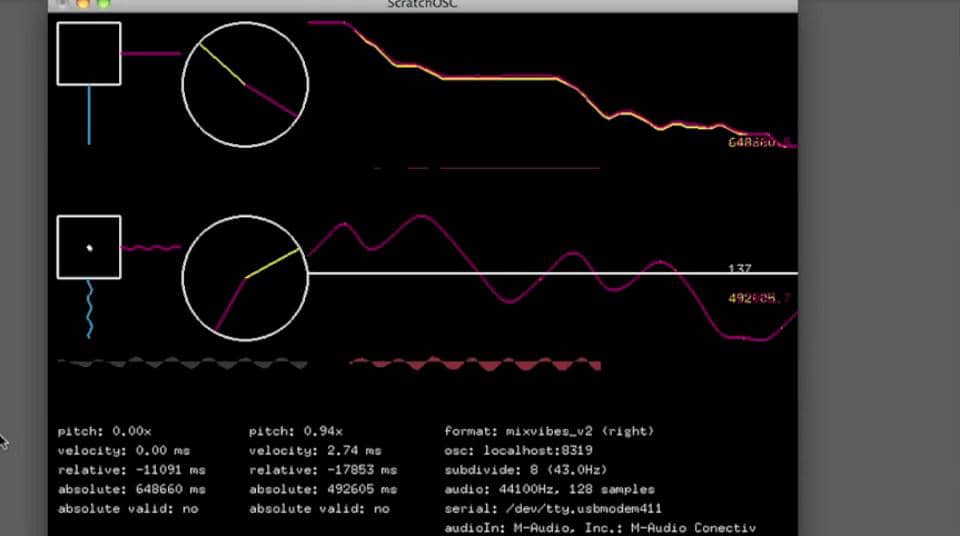Click the "pitch: 0.00x" readout
Image resolution: width=960 pixels, height=536 pixels.
coord(104,431)
